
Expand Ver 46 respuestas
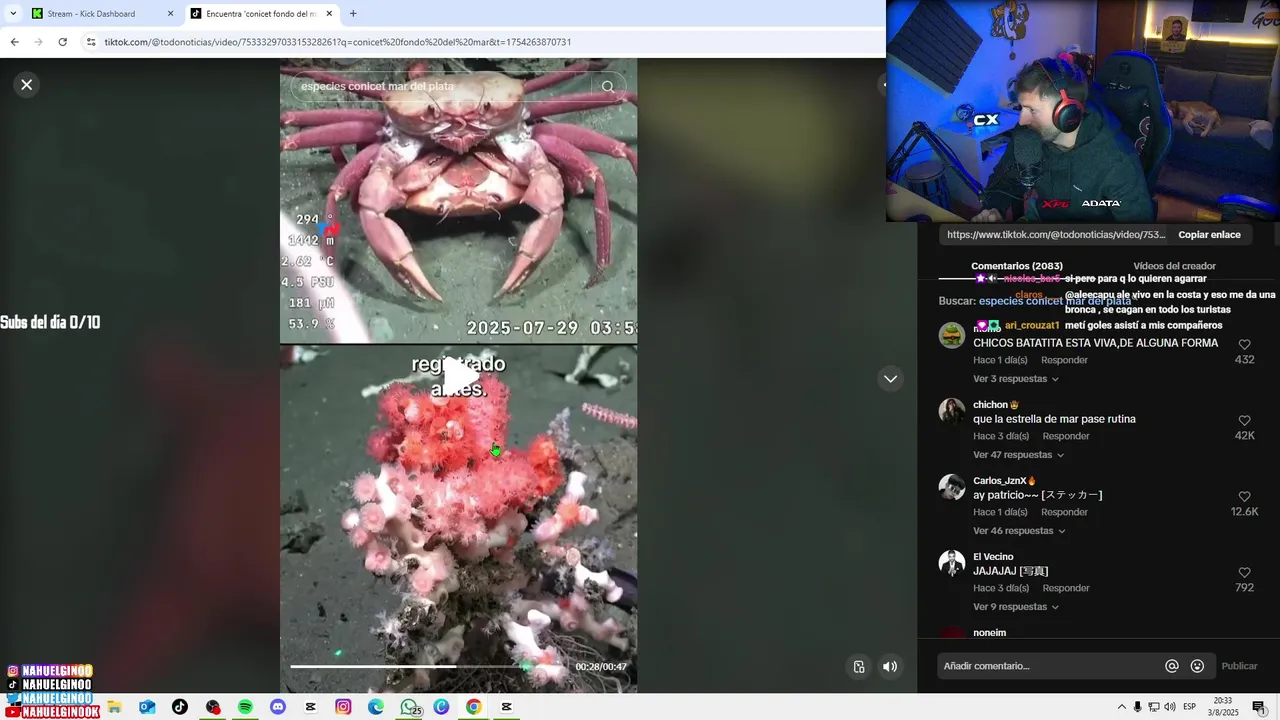pyautogui.click(x=1019, y=531)
